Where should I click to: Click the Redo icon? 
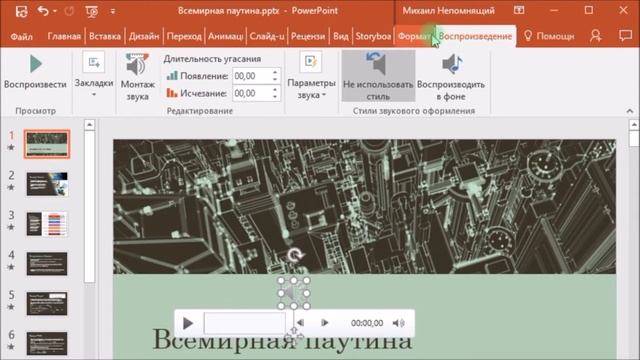(x=69, y=11)
